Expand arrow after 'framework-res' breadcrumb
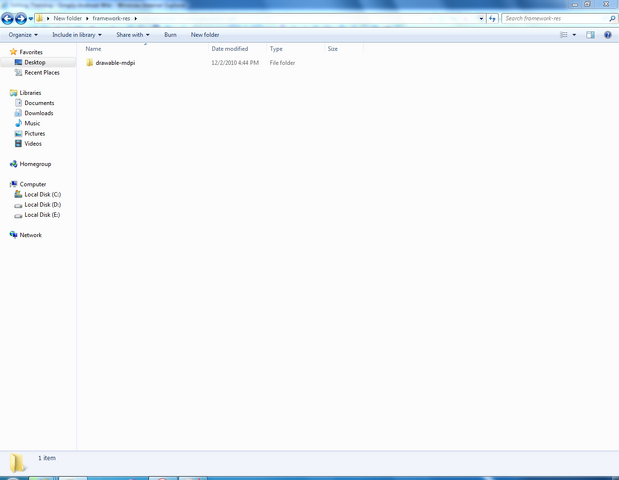This screenshot has width=619, height=480. 135,19
